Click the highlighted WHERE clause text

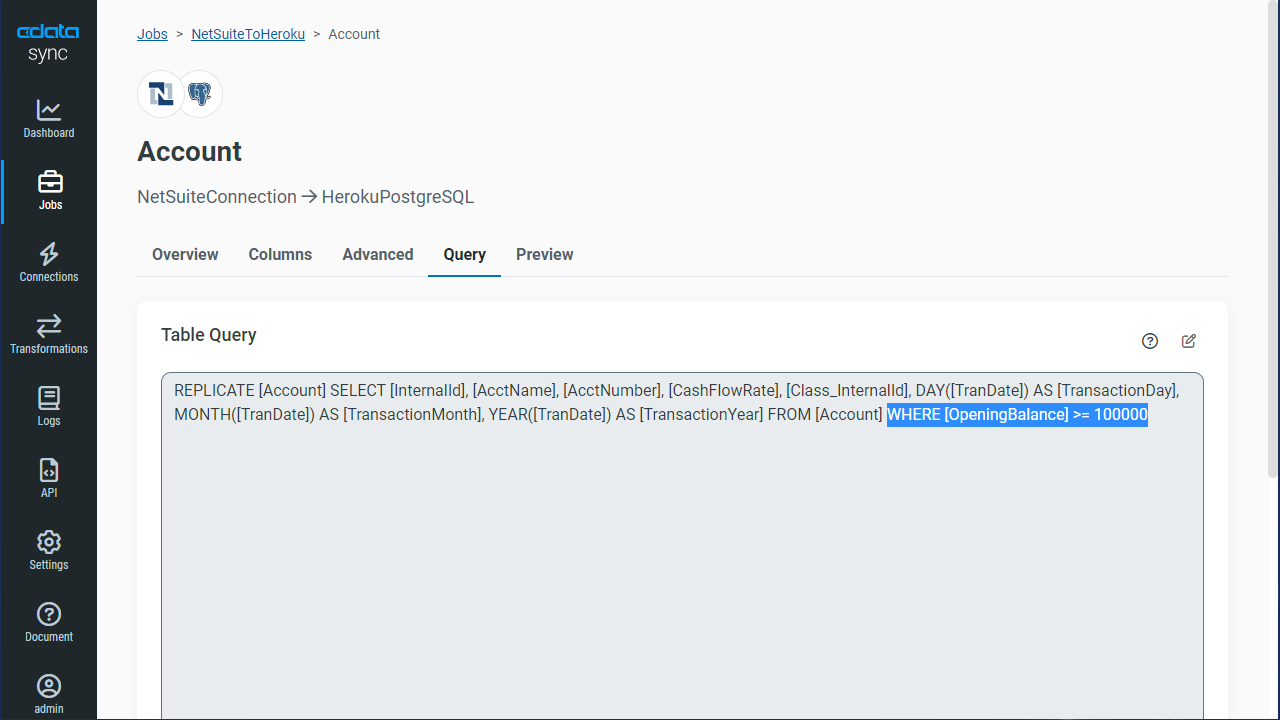[1017, 414]
